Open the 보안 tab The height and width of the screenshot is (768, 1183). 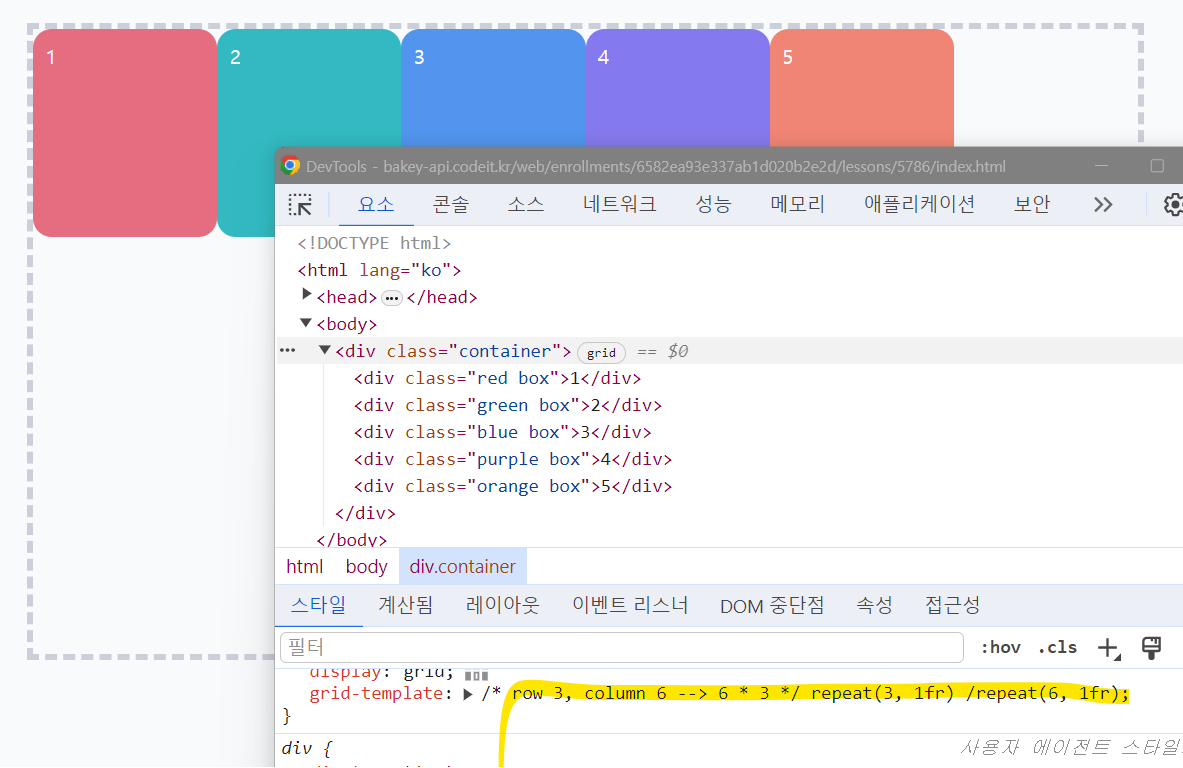point(1031,204)
